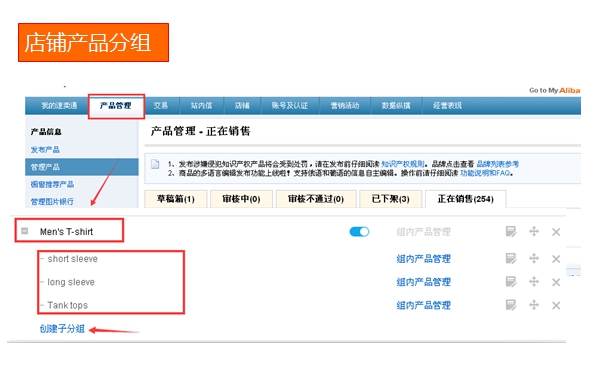The width and height of the screenshot is (599, 366).
Task: Open the 我的速卖通 navigation tab
Action: (59, 106)
